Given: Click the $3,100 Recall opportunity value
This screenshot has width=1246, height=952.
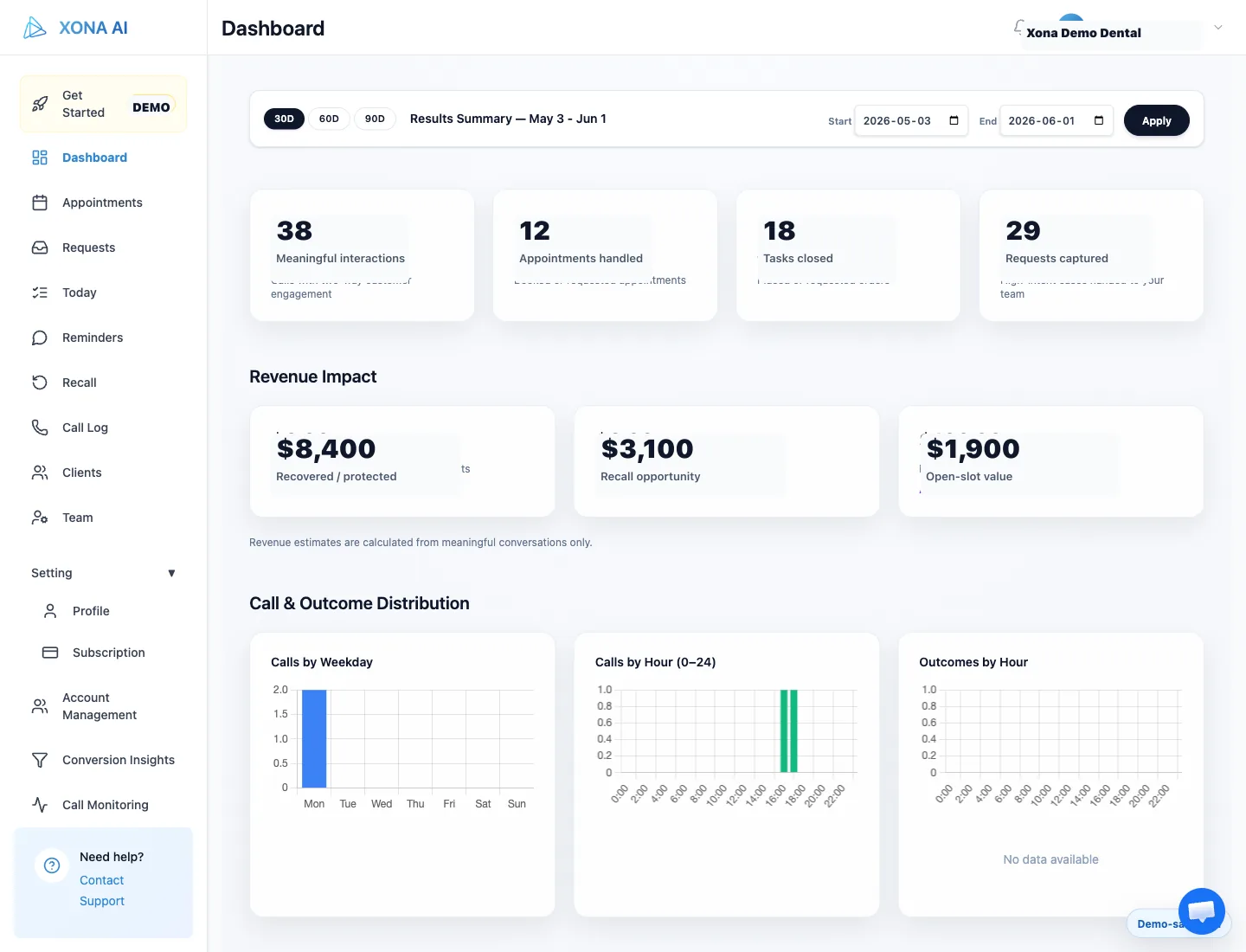Looking at the screenshot, I should click(x=647, y=448).
